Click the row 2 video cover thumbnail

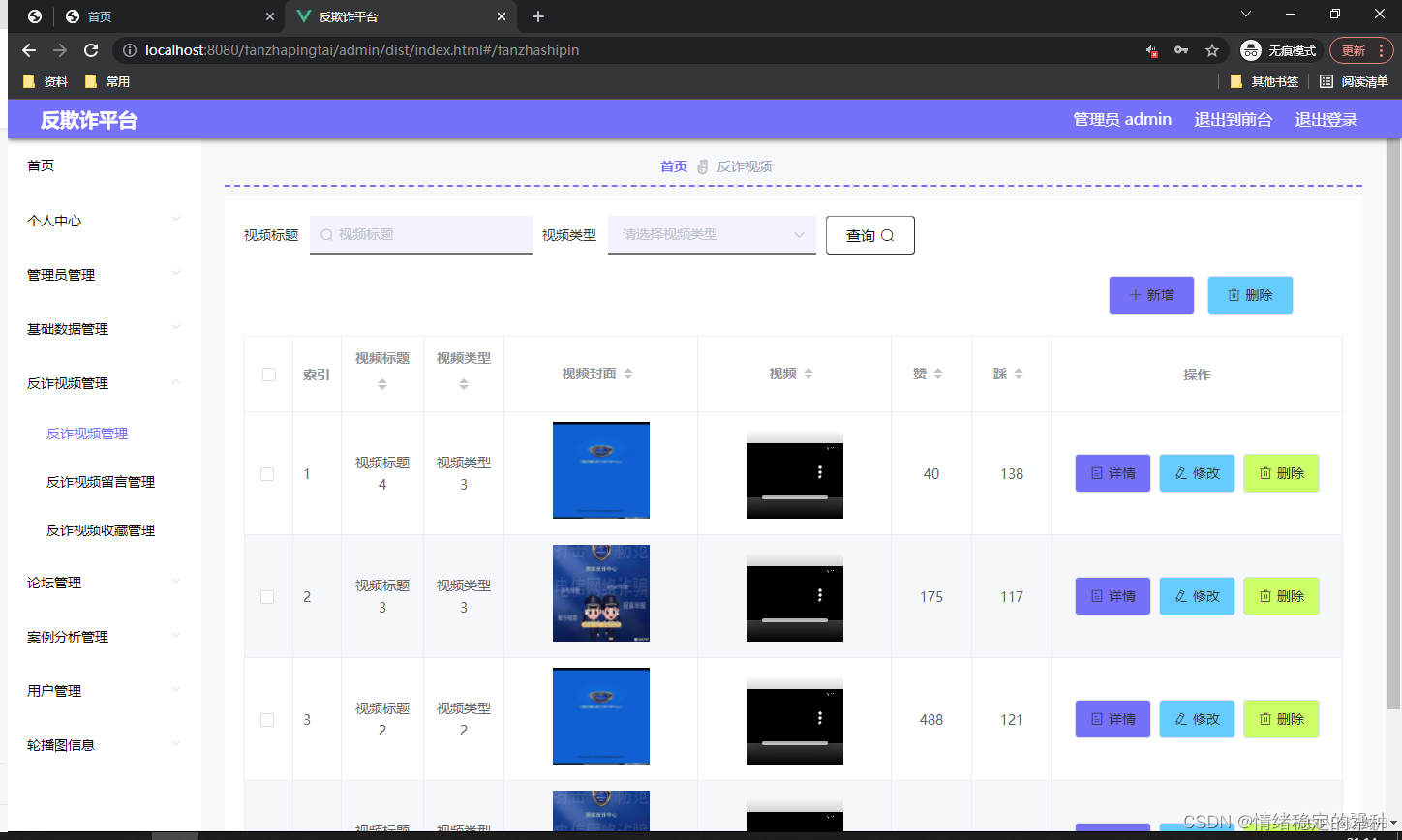601,593
